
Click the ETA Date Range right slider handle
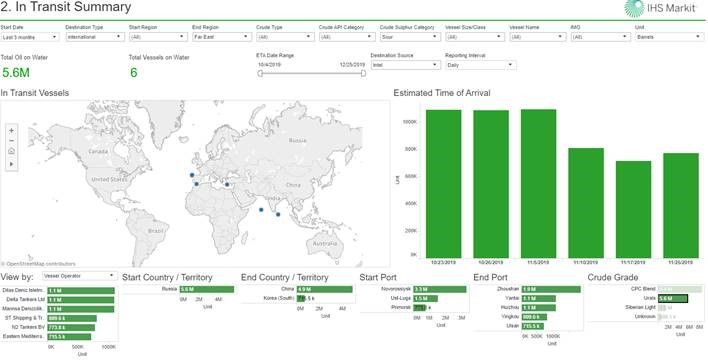[363, 73]
